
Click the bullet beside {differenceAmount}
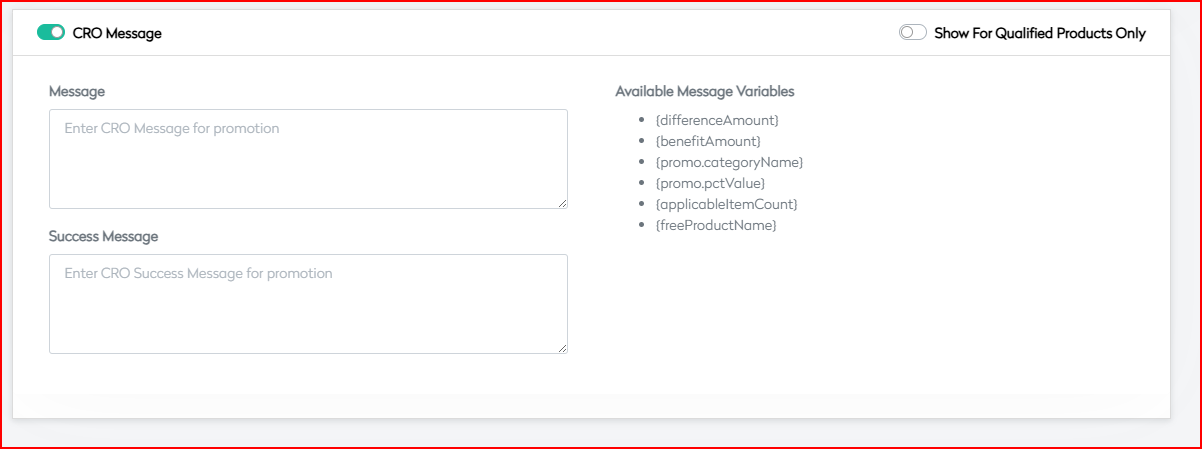(x=641, y=120)
